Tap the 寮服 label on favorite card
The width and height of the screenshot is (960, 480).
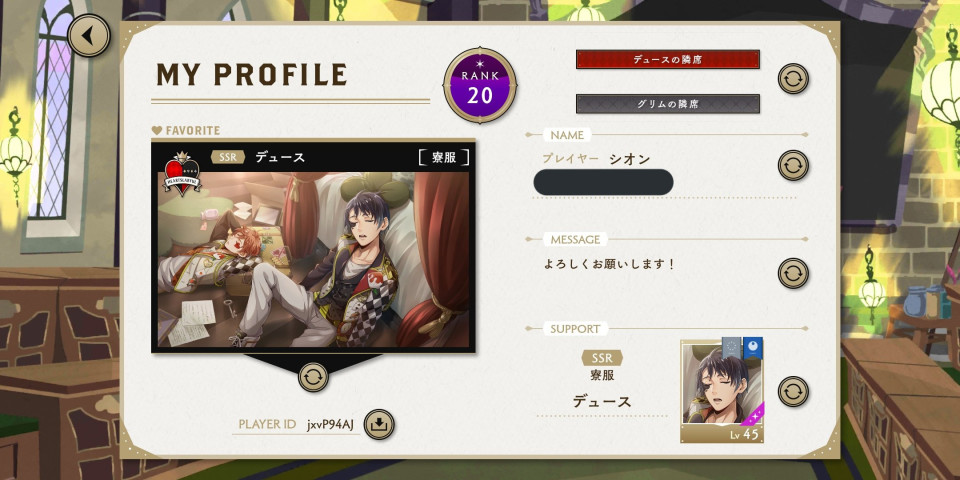tap(444, 157)
